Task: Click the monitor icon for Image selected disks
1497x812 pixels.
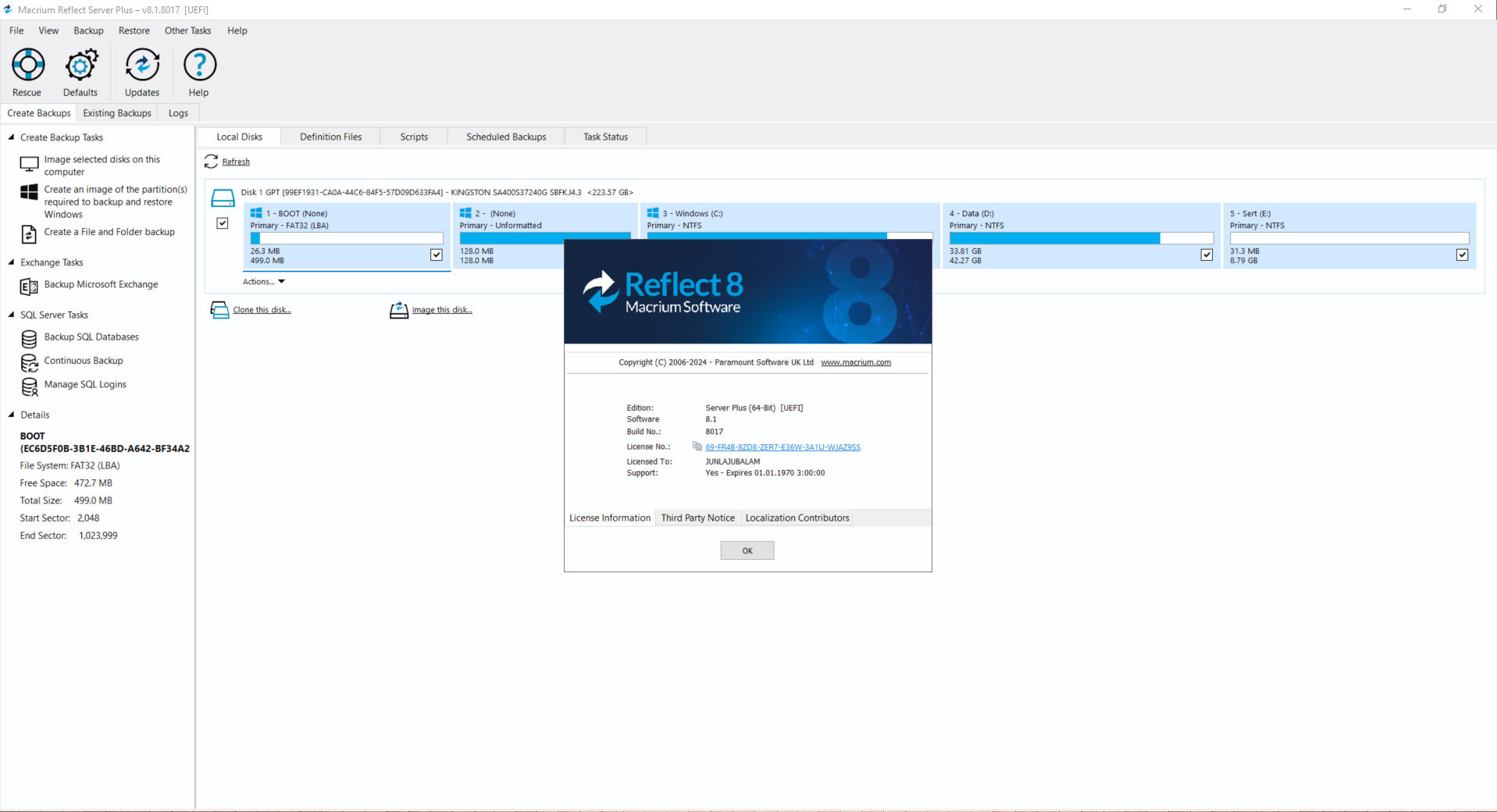Action: (x=29, y=165)
